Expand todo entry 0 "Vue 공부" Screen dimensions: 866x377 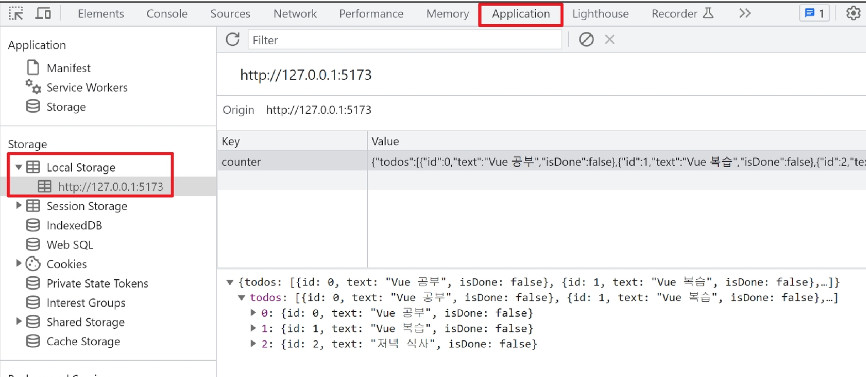(x=254, y=313)
